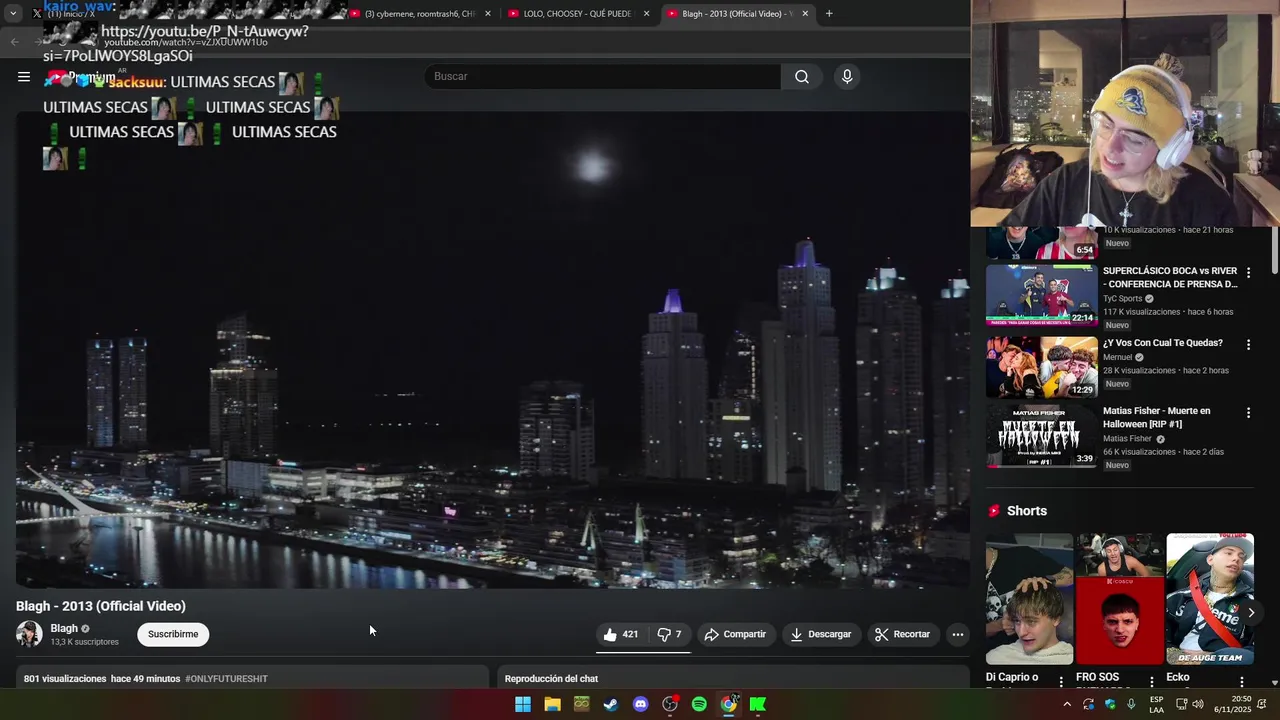Click the Descargar download button
The image size is (1280, 720).
[820, 634]
